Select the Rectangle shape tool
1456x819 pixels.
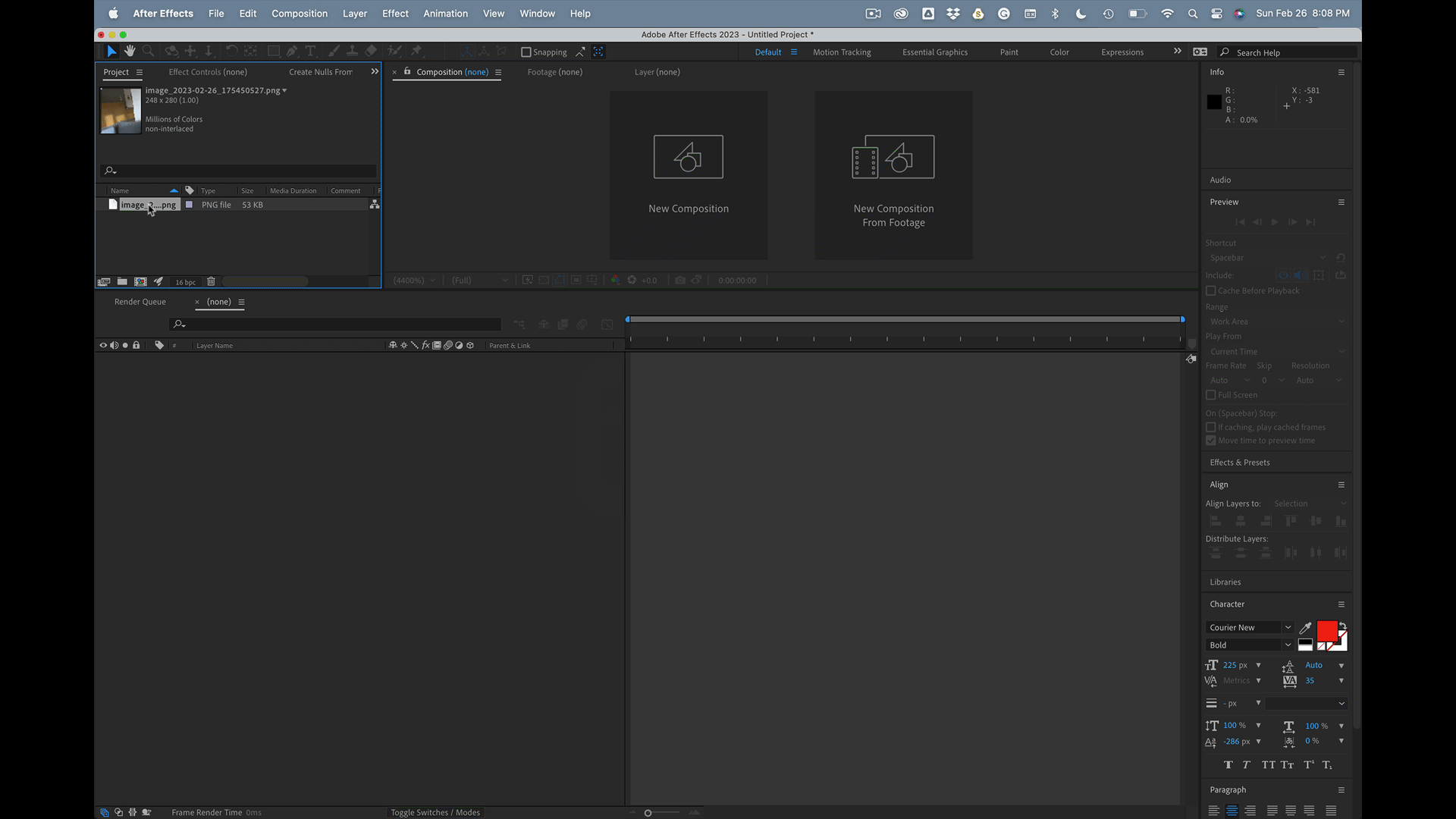[x=274, y=51]
